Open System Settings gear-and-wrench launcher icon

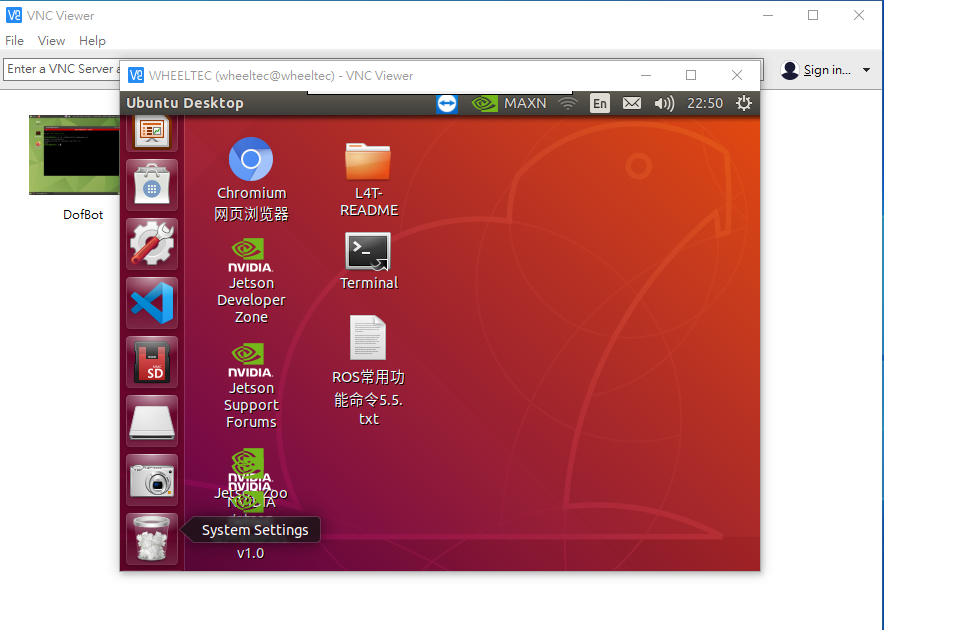[x=152, y=244]
